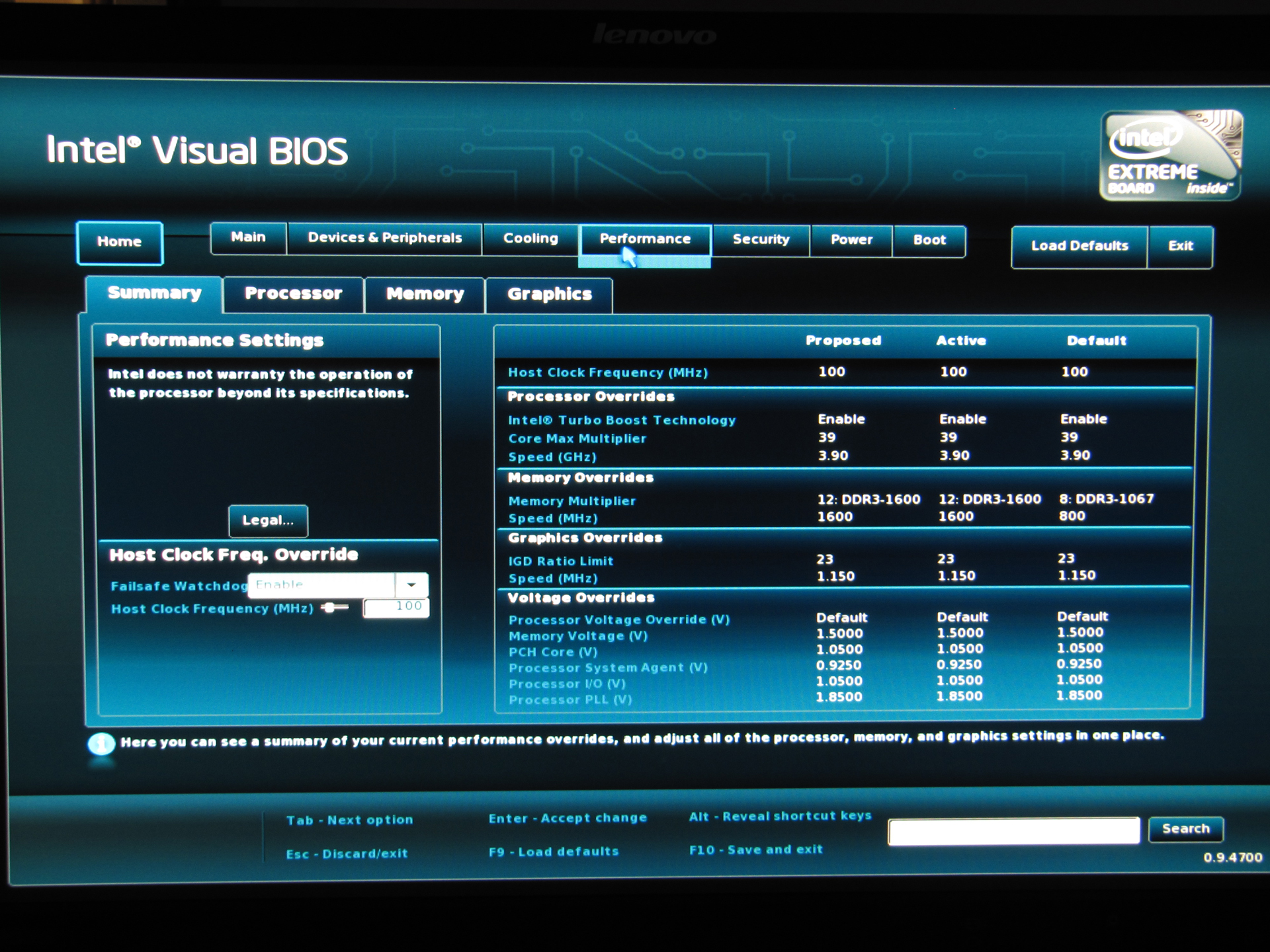Click Esc - Discard/exit hint

[x=347, y=854]
